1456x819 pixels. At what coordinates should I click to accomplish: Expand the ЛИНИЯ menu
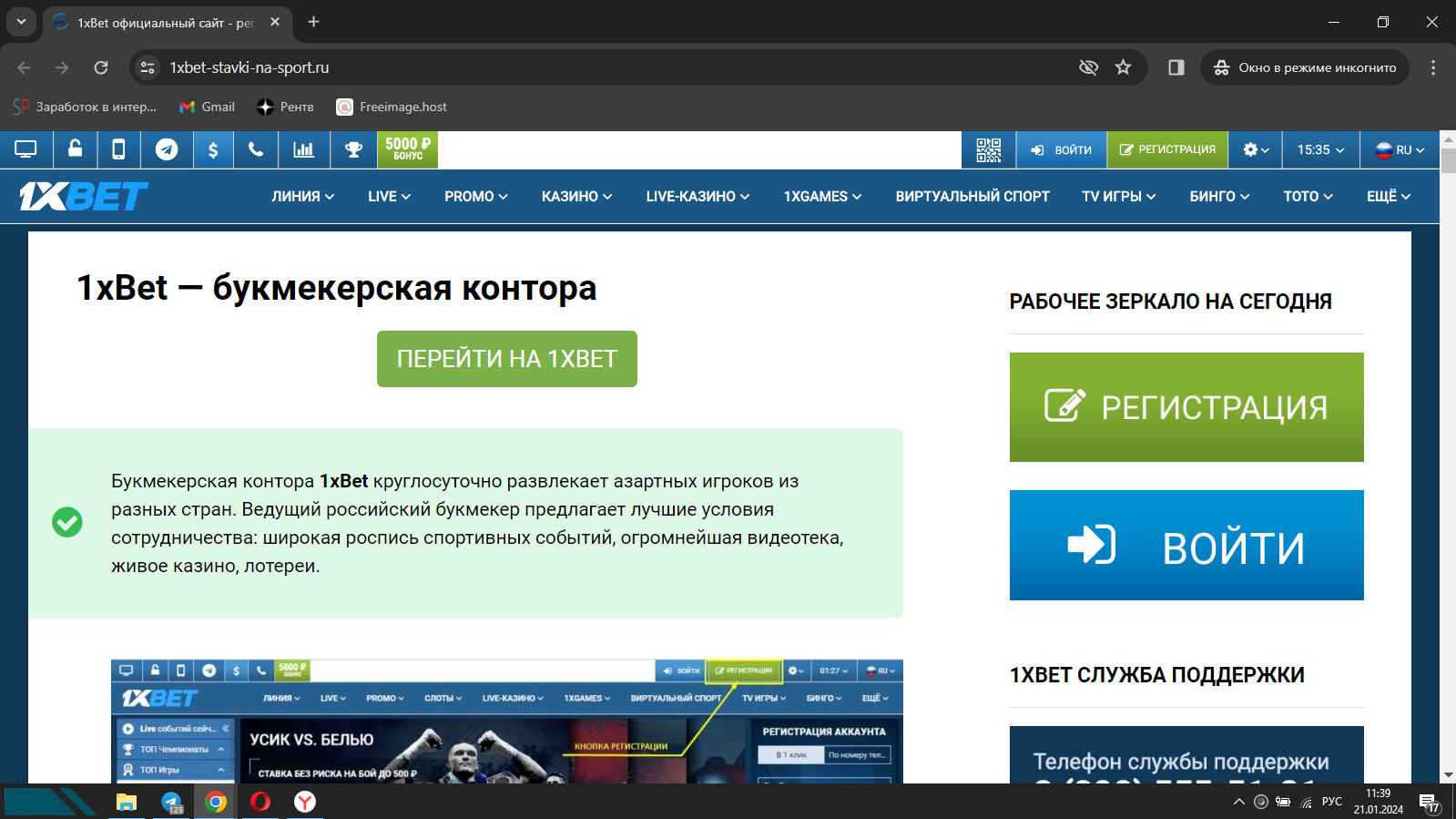[x=303, y=196]
